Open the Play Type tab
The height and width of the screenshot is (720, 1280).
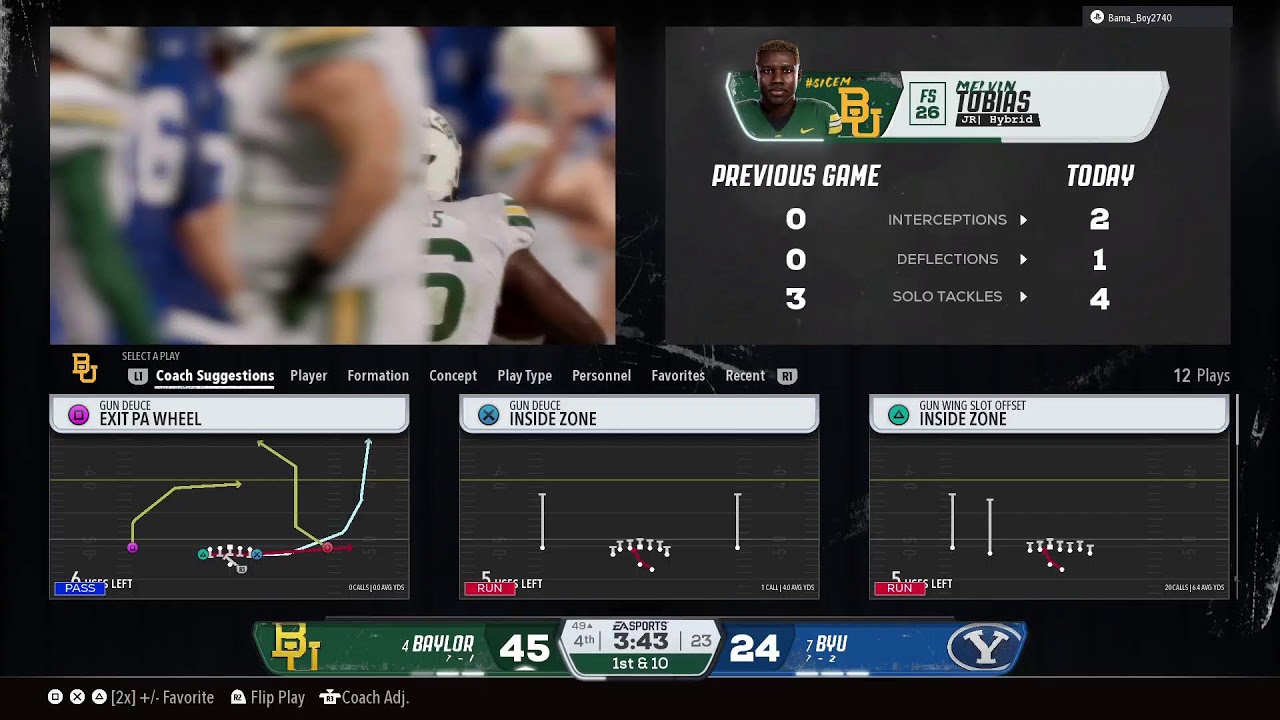525,376
